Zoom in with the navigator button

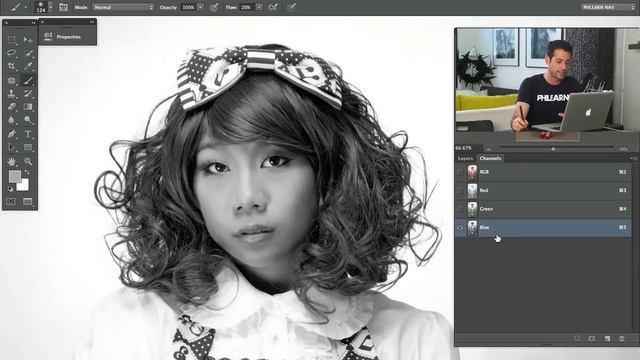point(623,149)
